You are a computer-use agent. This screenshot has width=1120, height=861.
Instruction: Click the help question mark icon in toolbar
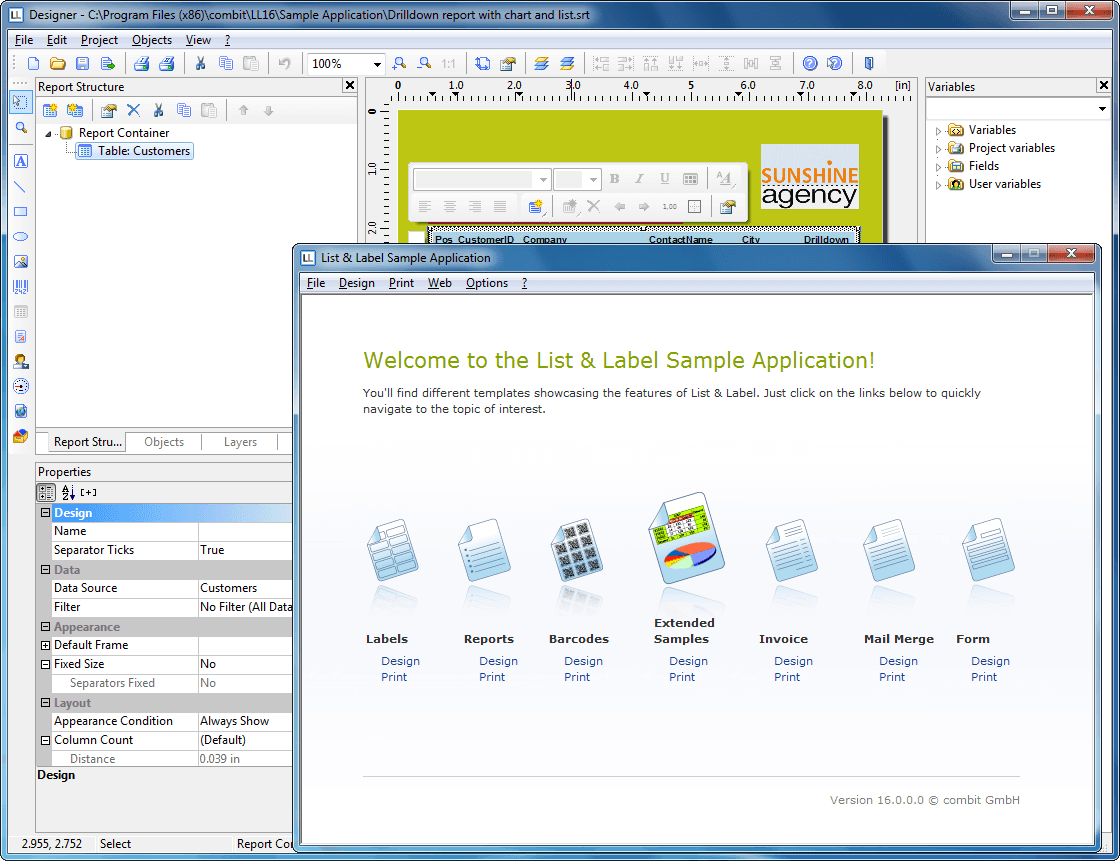pos(810,64)
